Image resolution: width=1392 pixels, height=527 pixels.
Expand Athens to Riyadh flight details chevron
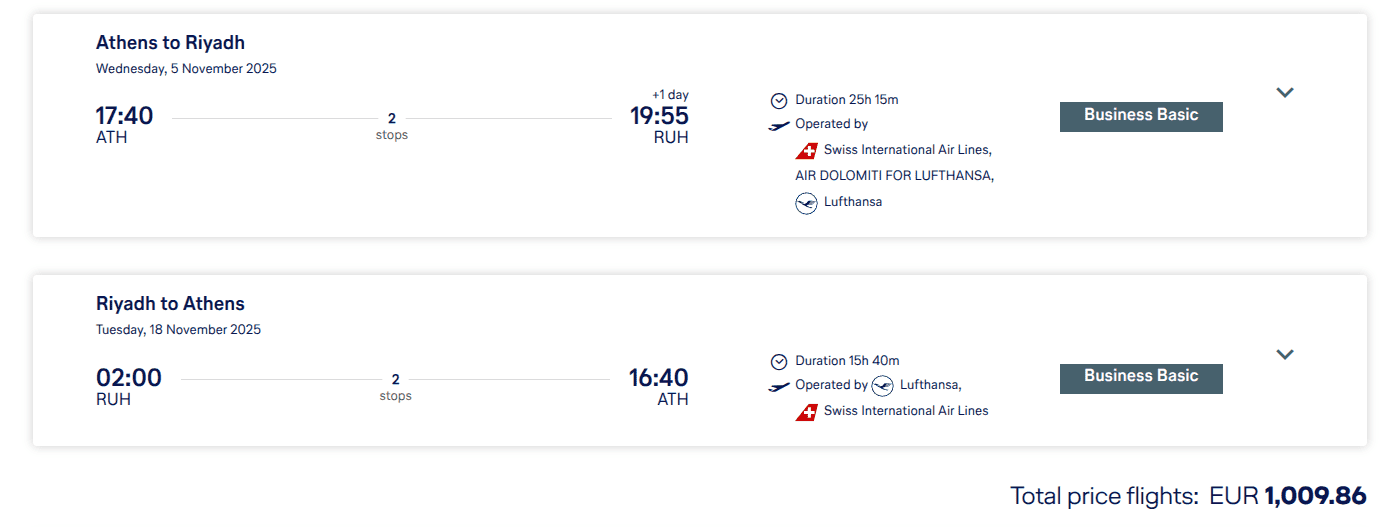pos(1285,93)
